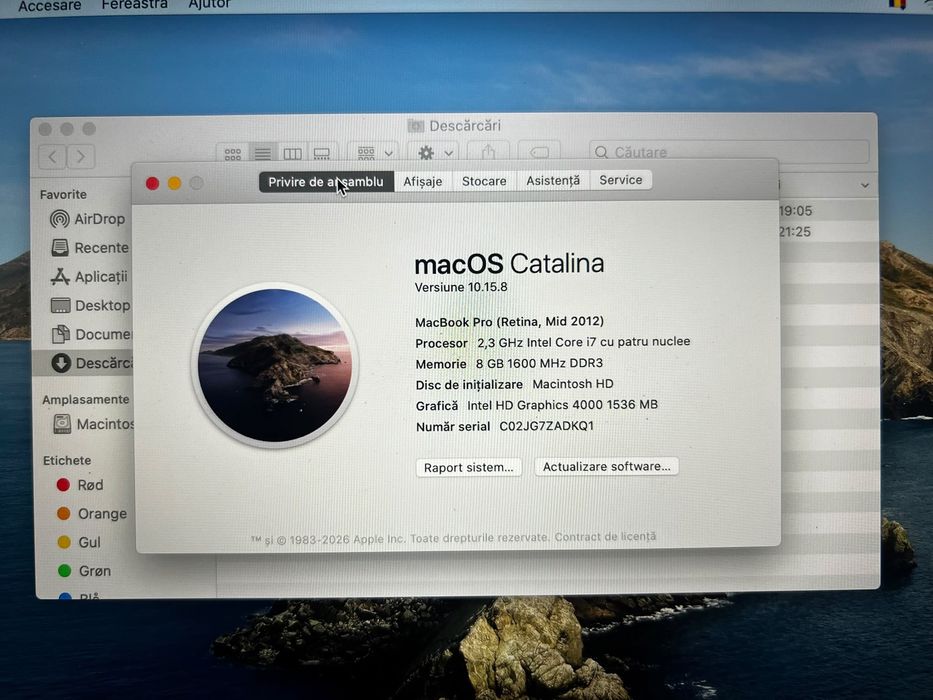Switch to the Stocare tab
Screen dimensions: 933x700
tap(484, 181)
